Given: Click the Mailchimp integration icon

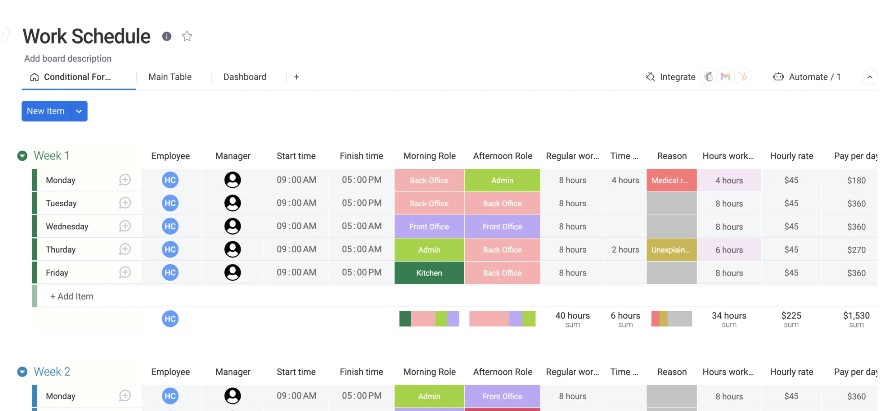Looking at the screenshot, I should coord(709,77).
